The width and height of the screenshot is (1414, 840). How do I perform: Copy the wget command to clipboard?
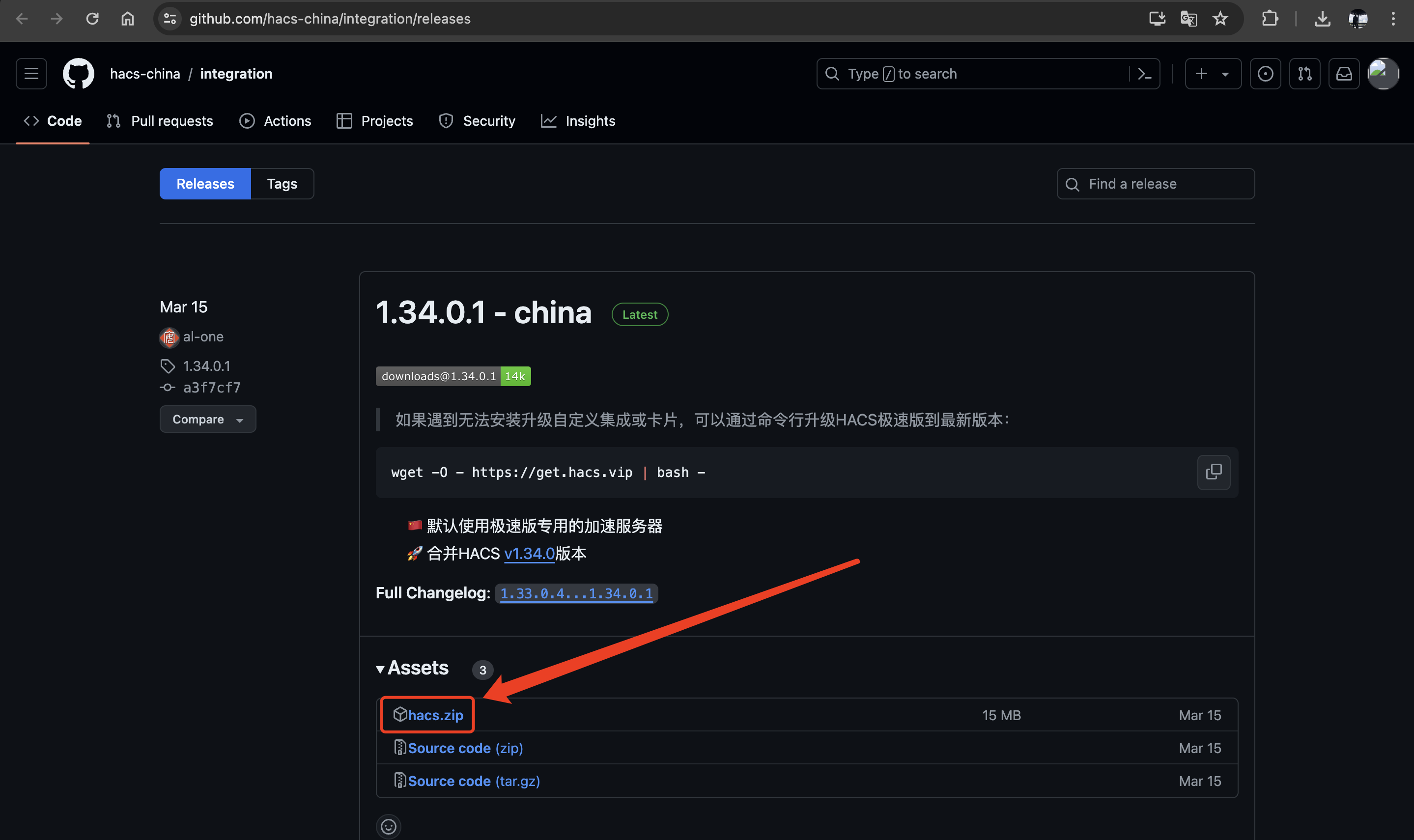(1213, 472)
